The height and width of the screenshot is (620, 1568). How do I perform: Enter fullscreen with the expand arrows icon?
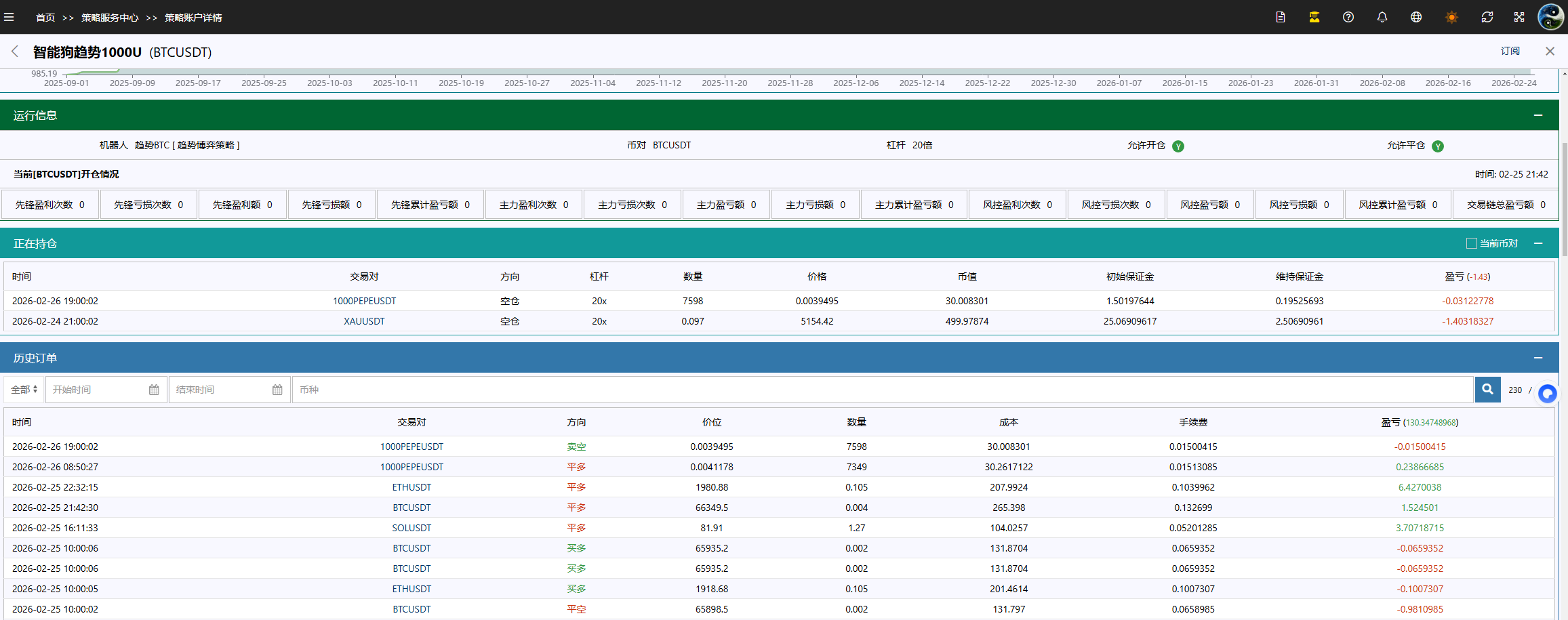click(1519, 17)
